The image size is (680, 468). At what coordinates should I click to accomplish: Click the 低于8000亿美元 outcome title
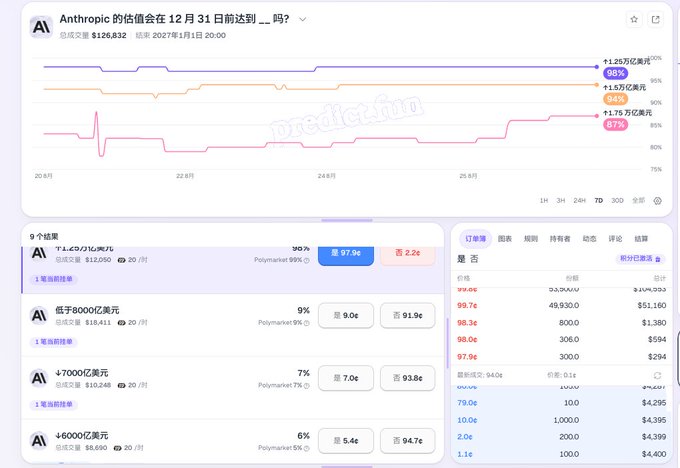click(87, 310)
